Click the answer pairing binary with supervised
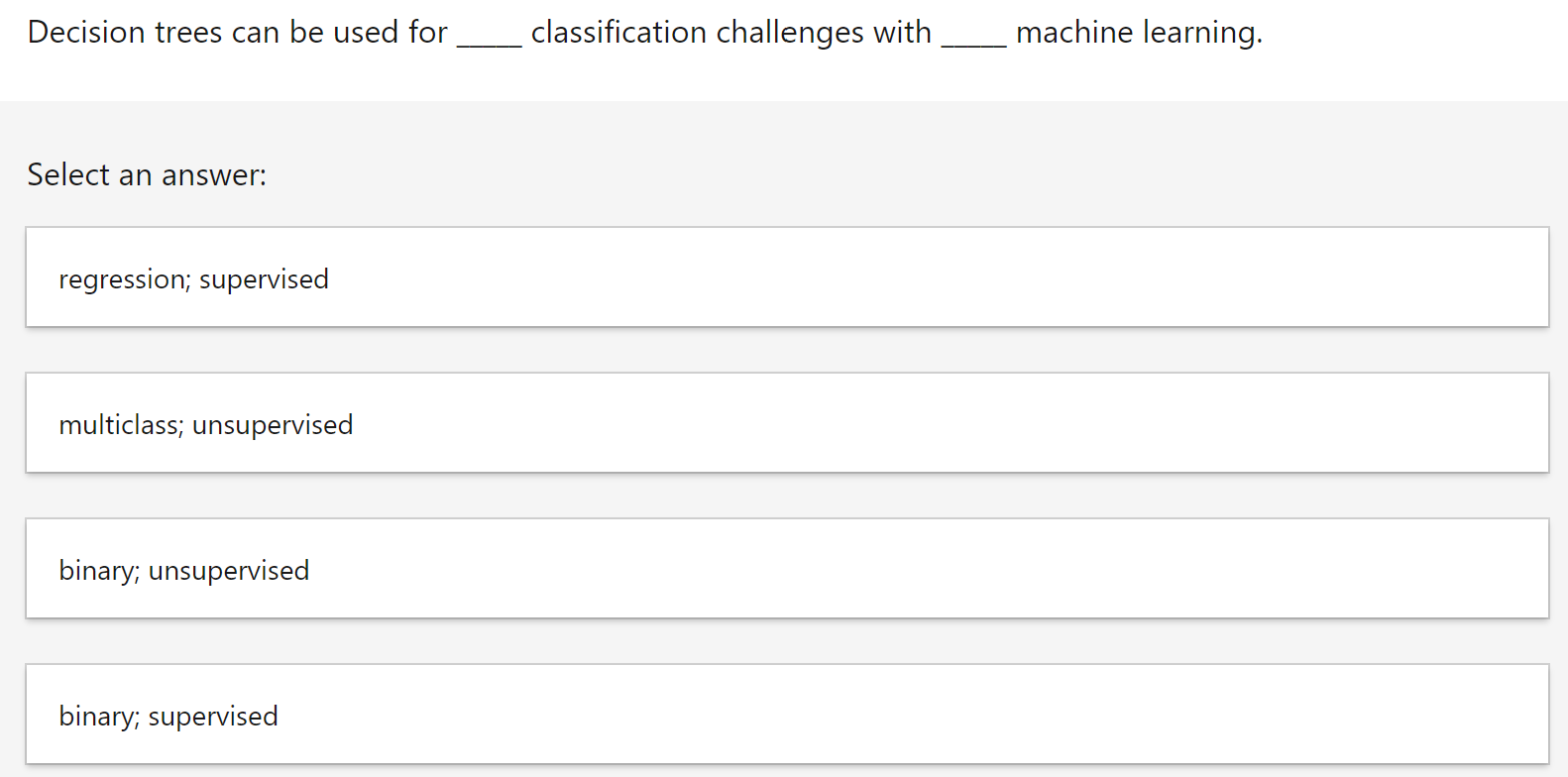This screenshot has width=1568, height=777. pos(783,714)
